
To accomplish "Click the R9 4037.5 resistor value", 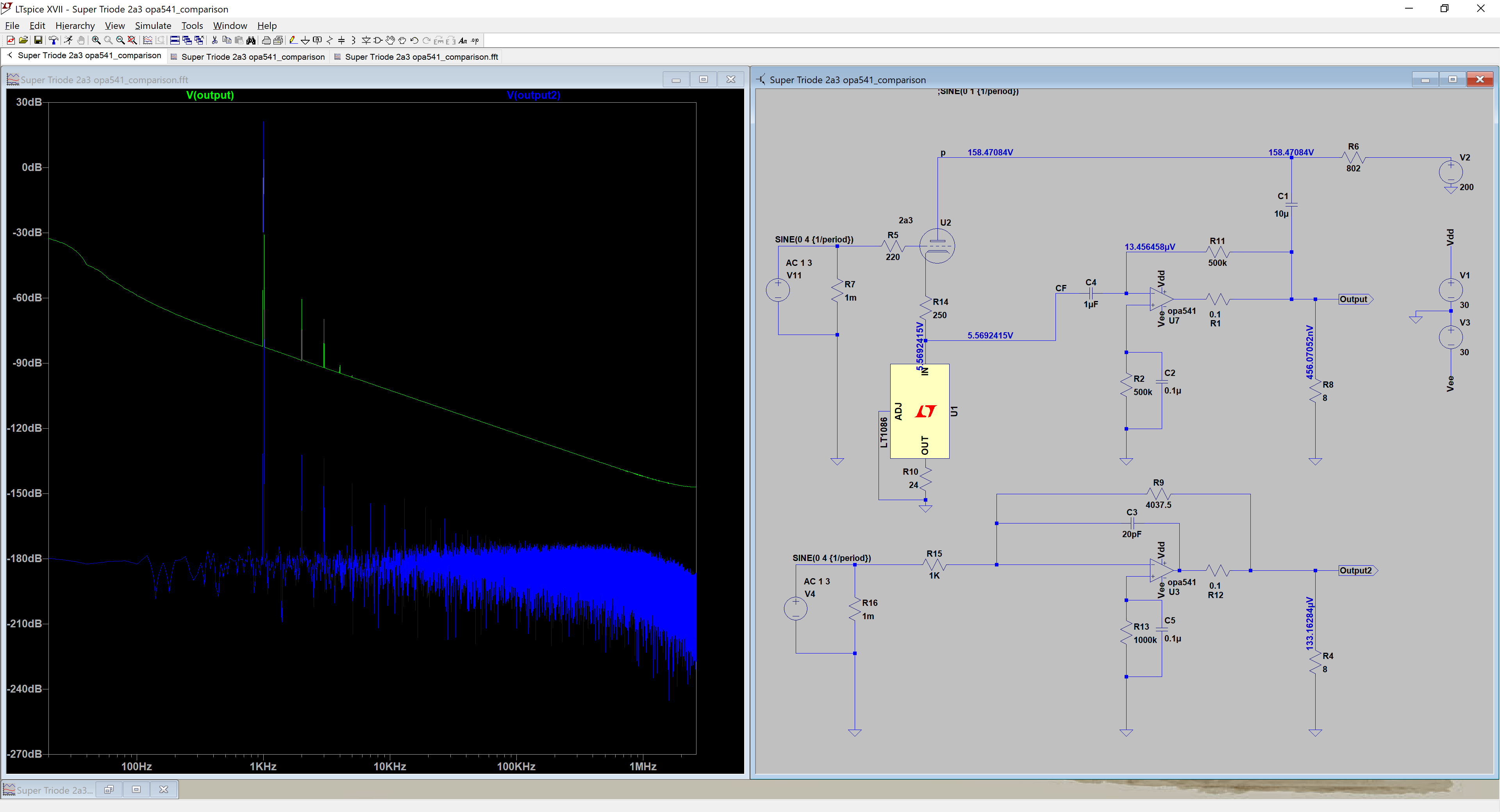I will [1158, 505].
